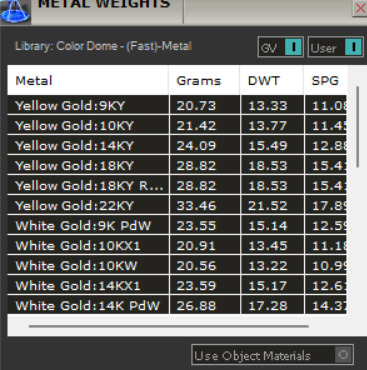Click the 20.73 grams value
The image size is (367, 370).
[x=196, y=106]
